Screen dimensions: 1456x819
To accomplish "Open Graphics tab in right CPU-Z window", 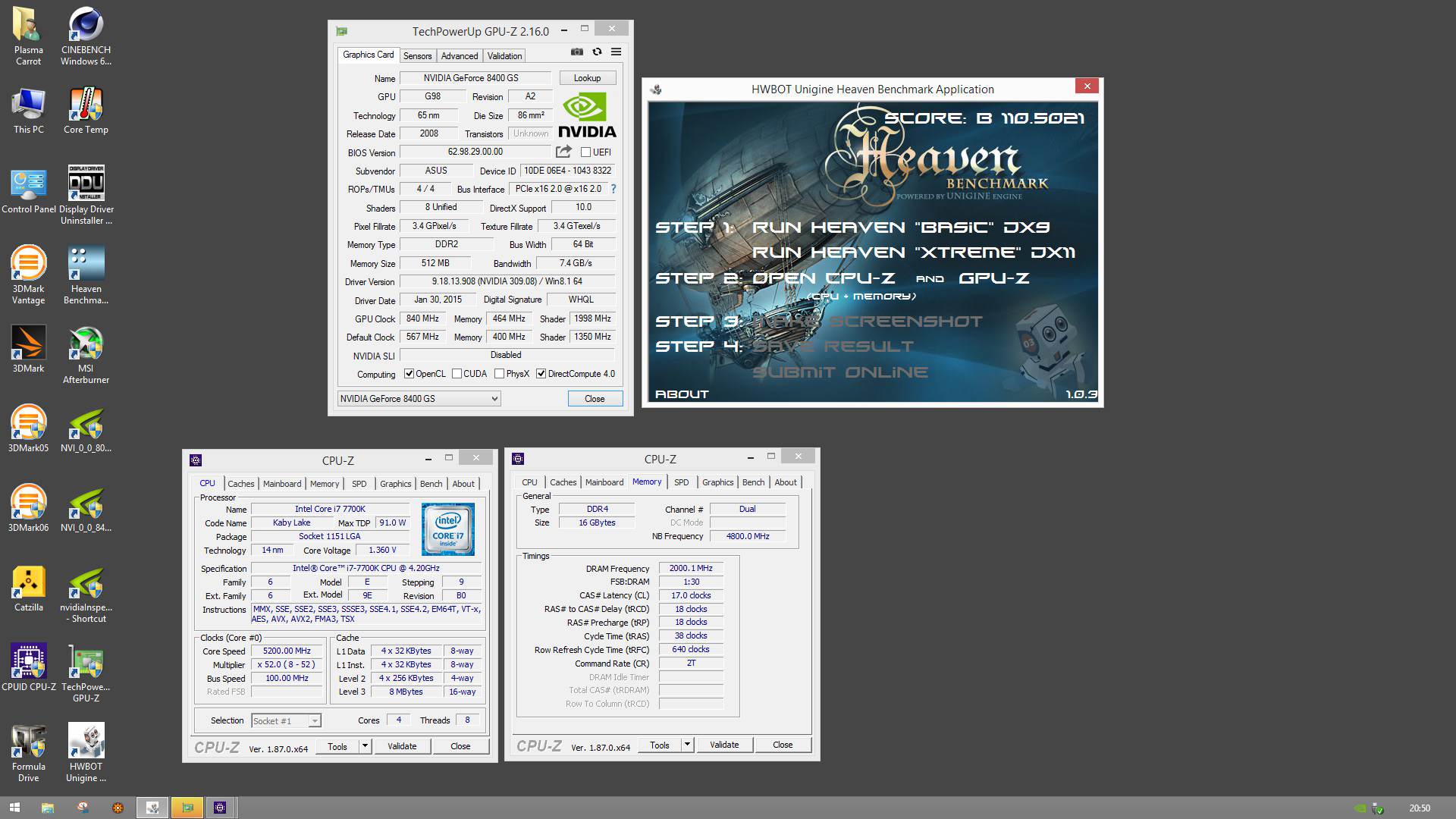I will click(717, 482).
